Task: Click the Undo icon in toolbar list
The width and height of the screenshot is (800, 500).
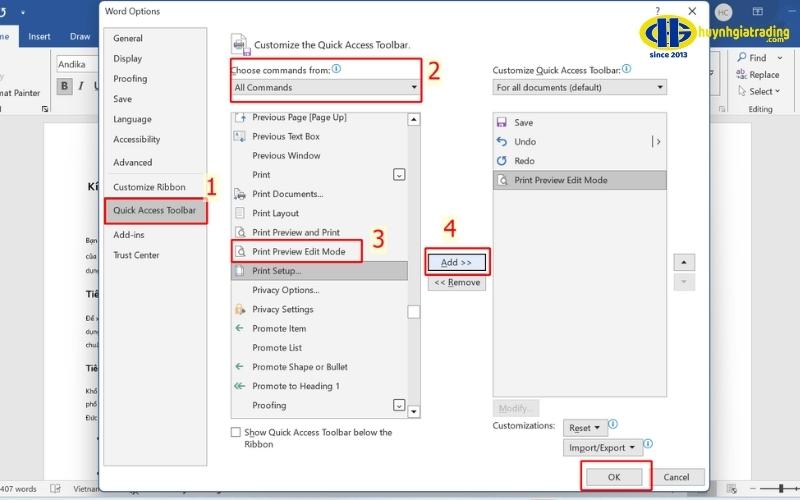Action: pyautogui.click(x=502, y=142)
